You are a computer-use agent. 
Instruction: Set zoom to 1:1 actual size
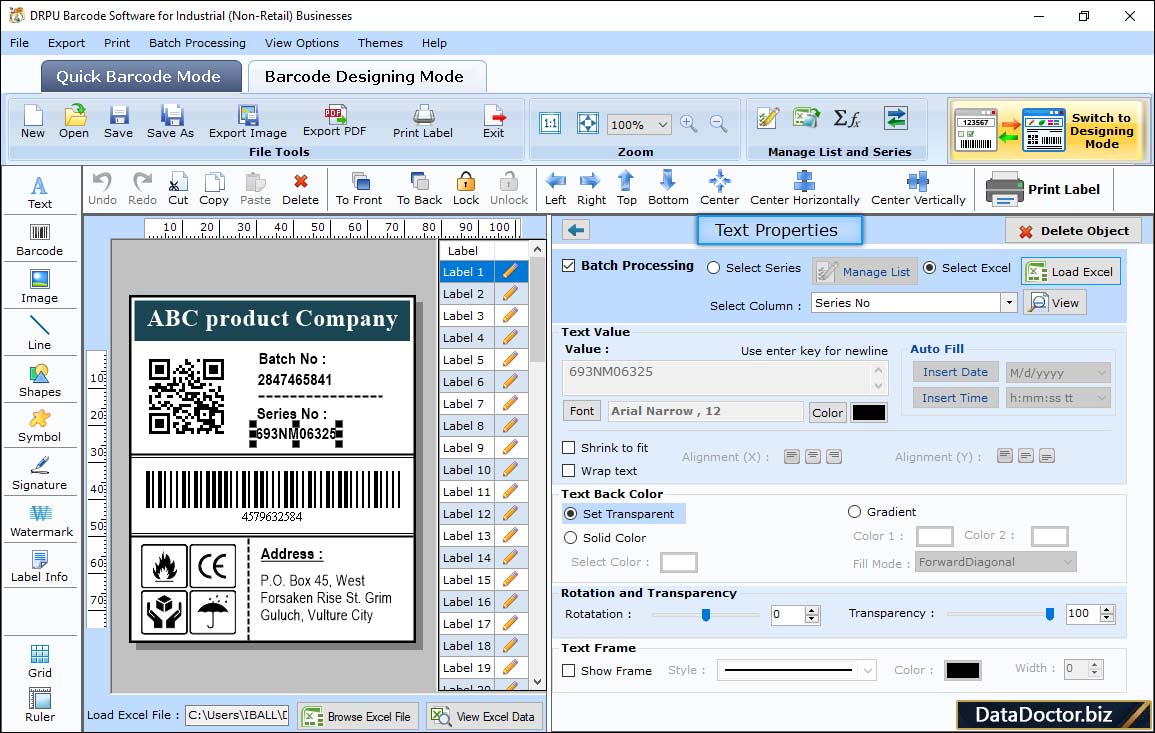point(550,123)
